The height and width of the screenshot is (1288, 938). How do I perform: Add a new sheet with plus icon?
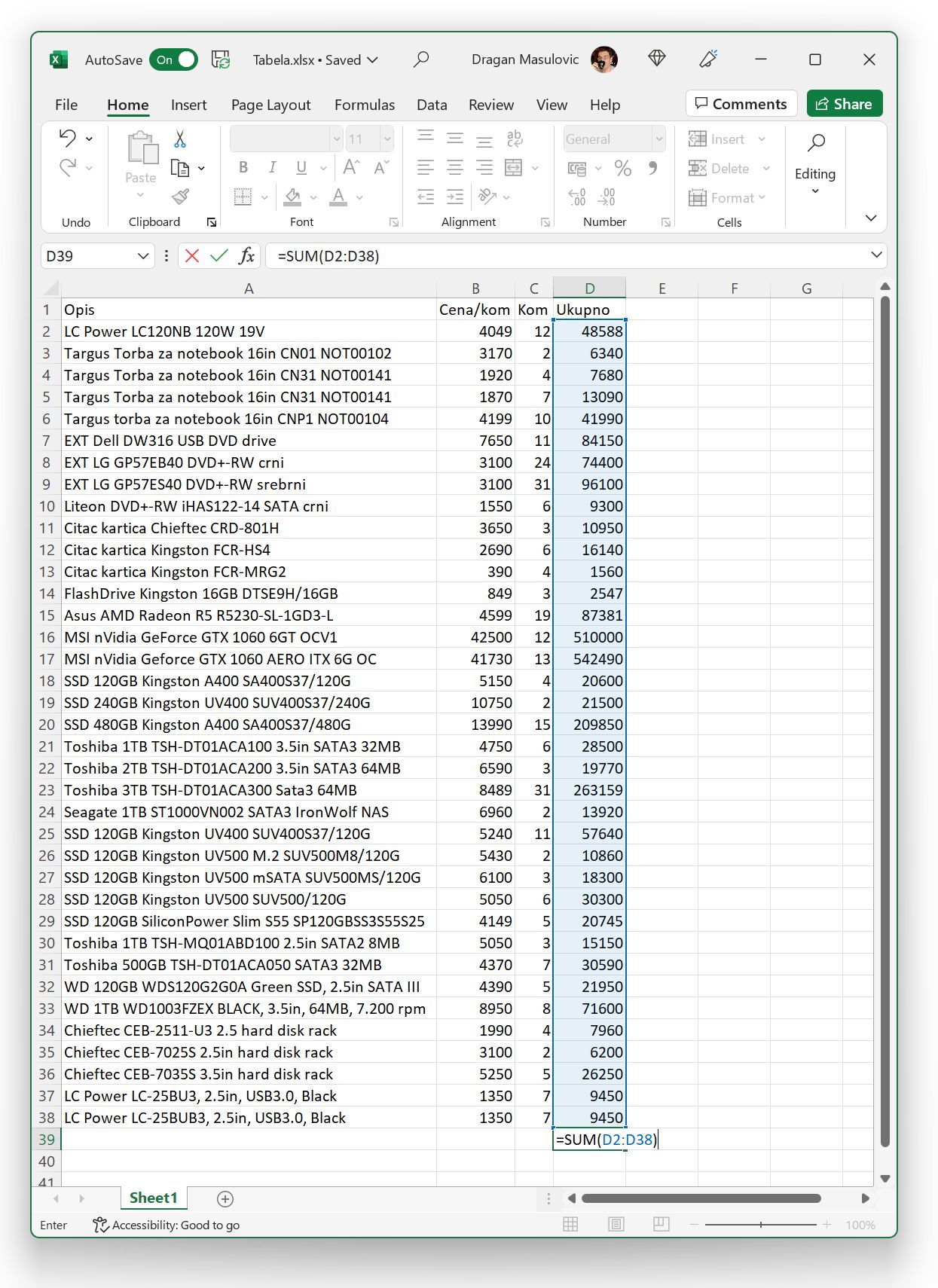click(225, 1198)
